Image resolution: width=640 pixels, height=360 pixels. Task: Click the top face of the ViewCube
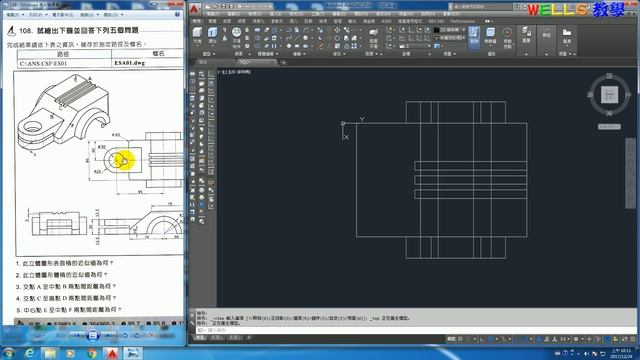point(609,95)
